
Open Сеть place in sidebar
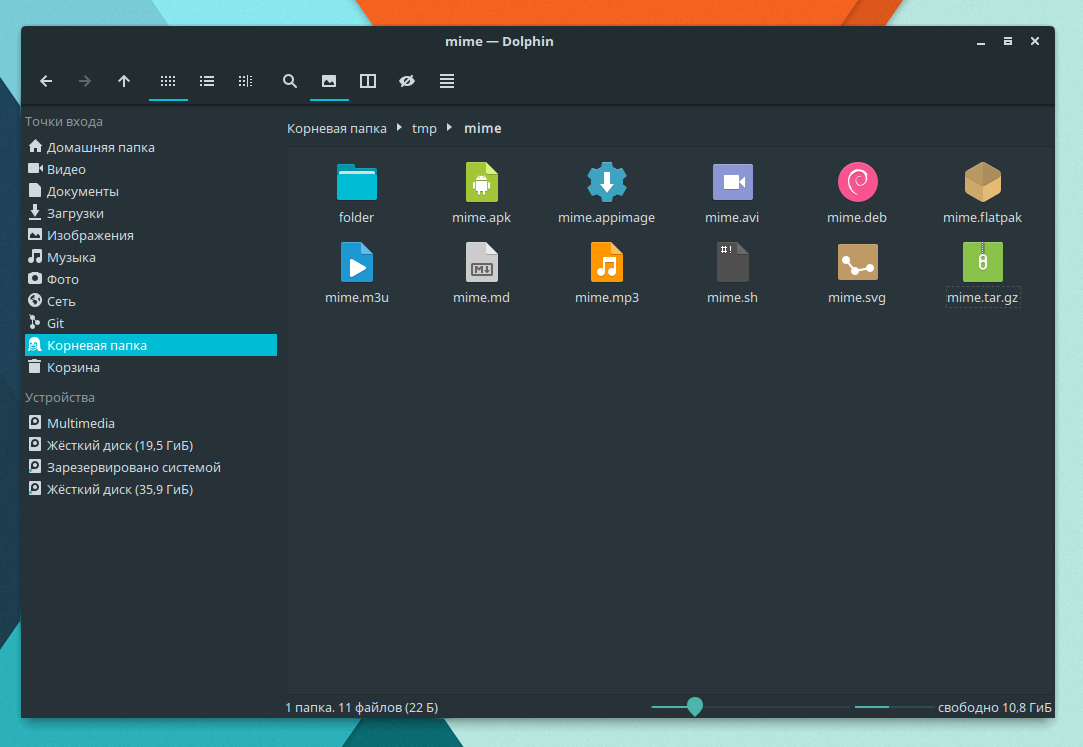151,302
